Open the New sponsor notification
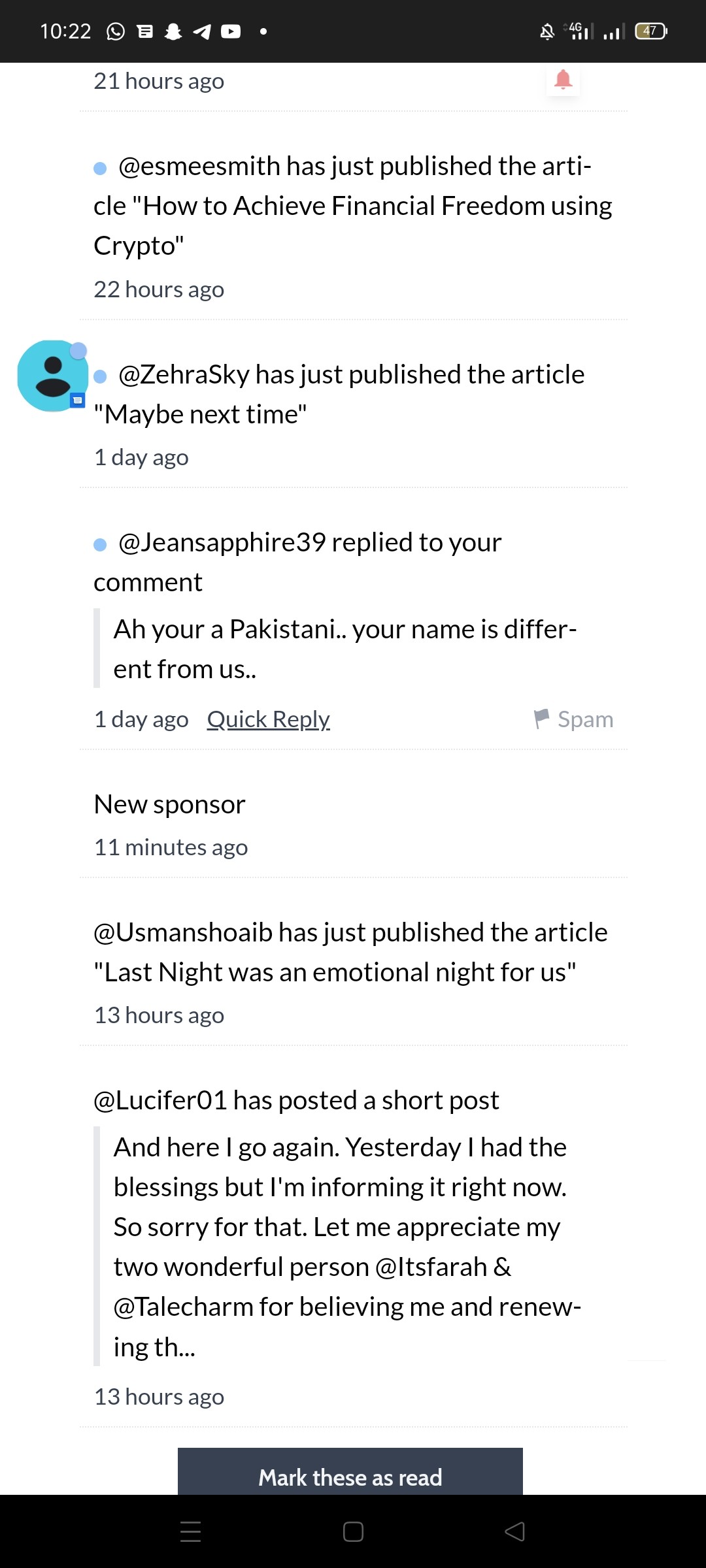The height and width of the screenshot is (1568, 706). coord(353,824)
